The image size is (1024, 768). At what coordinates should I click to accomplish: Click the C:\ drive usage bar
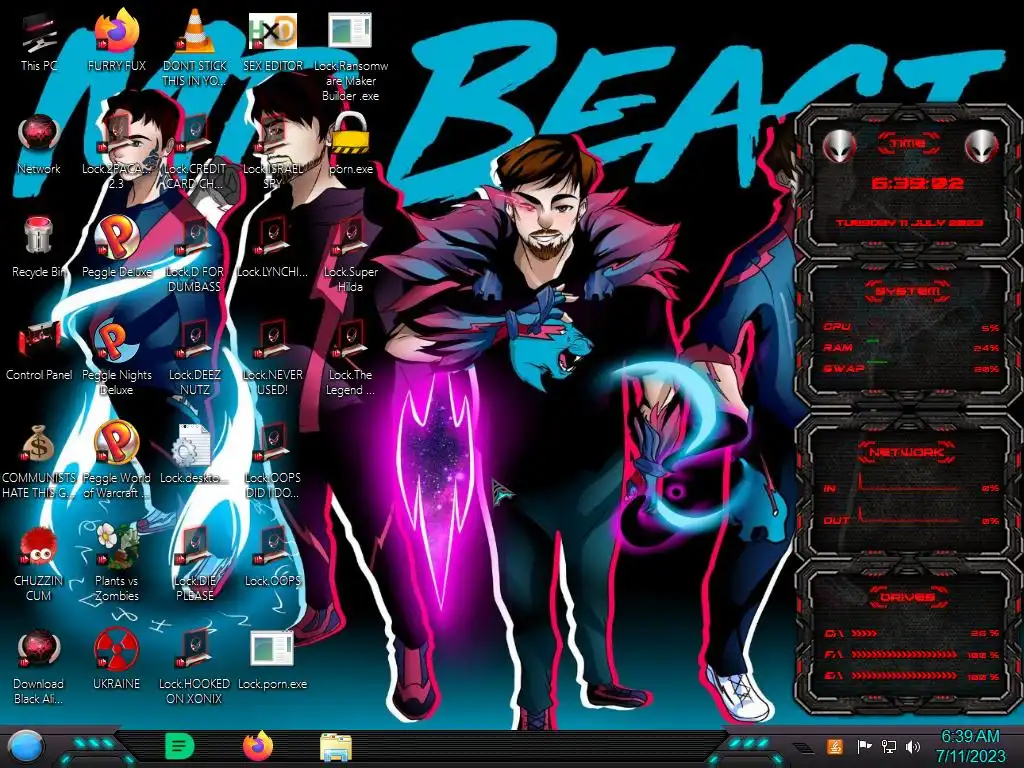911,633
